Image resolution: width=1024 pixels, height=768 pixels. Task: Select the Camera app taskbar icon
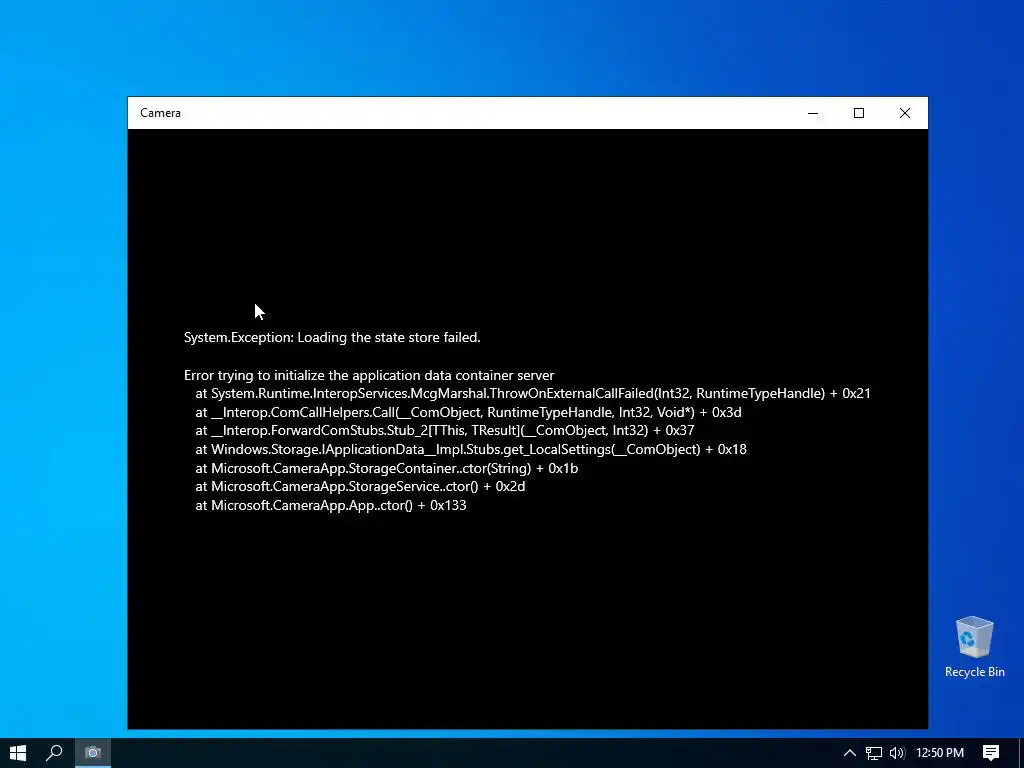point(93,753)
